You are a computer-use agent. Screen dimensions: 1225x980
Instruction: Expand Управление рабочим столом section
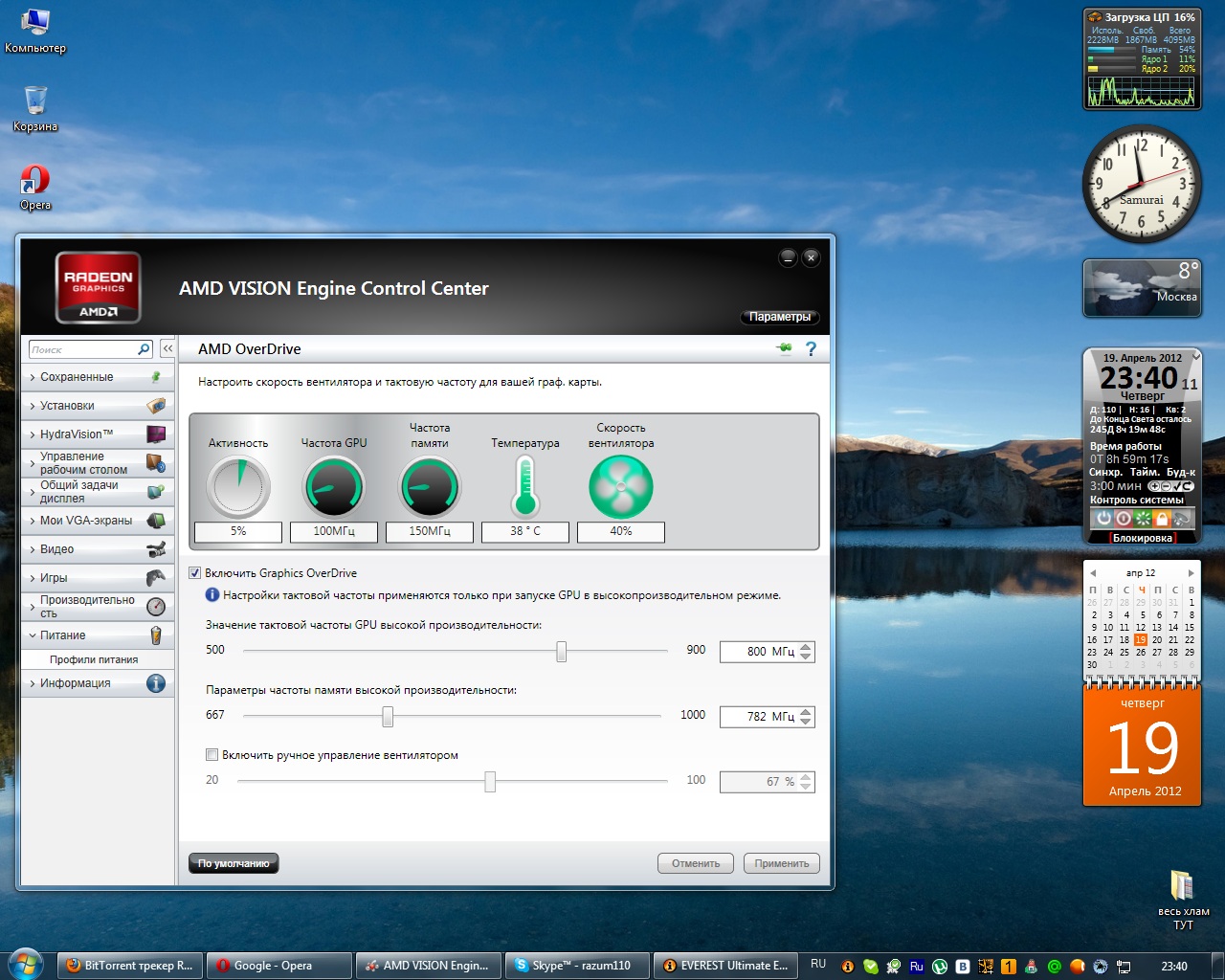click(98, 463)
